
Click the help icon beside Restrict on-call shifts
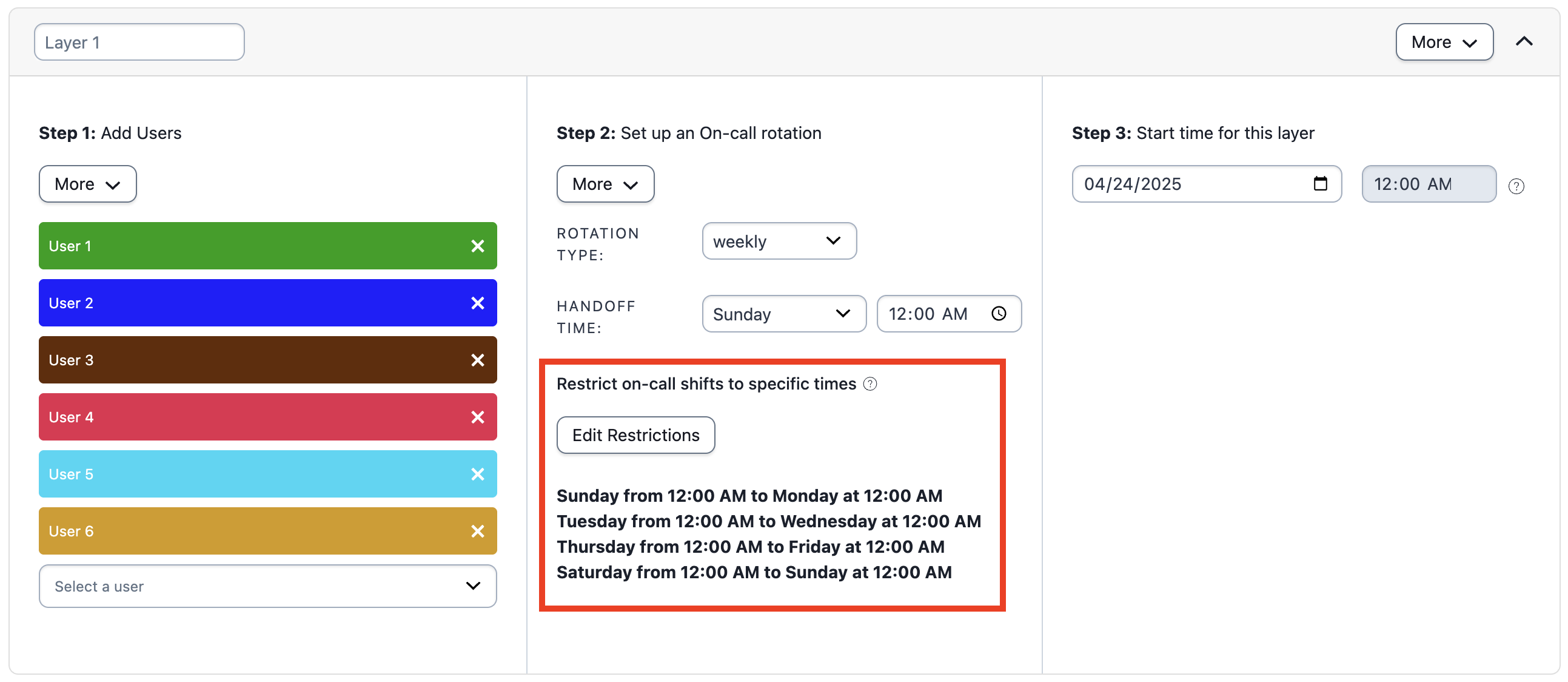(870, 384)
